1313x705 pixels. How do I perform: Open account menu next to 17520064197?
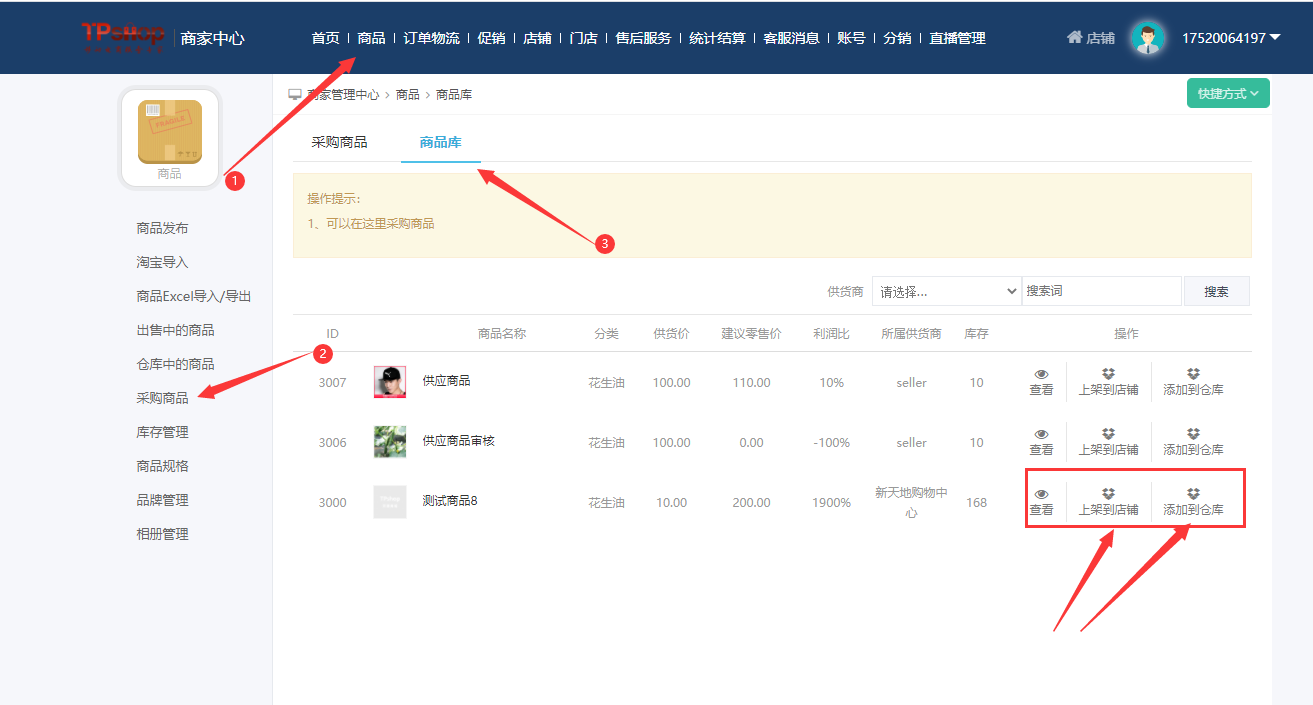point(1275,38)
